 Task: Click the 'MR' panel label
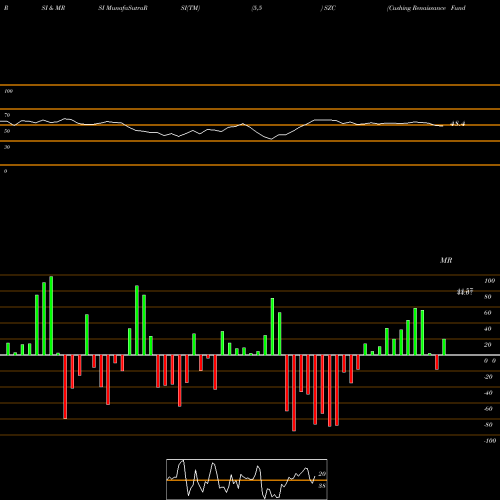tap(446, 260)
